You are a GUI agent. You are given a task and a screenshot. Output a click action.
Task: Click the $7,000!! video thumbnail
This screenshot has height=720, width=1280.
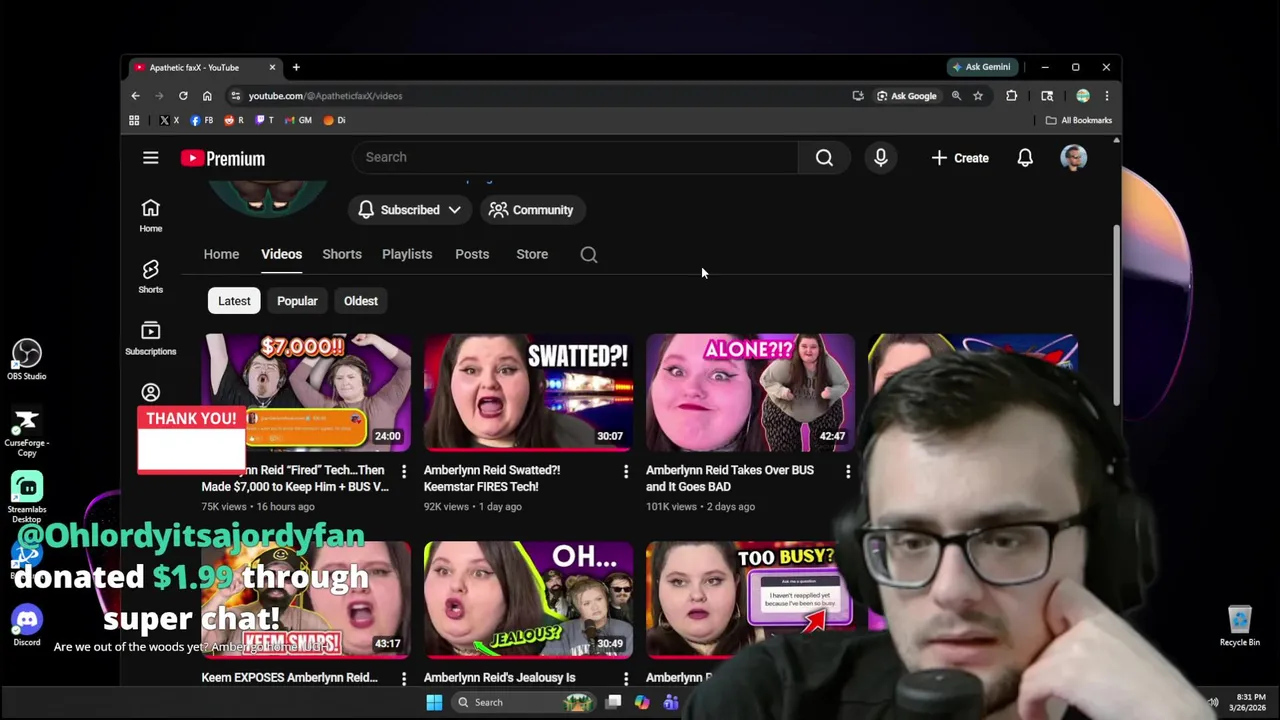306,392
